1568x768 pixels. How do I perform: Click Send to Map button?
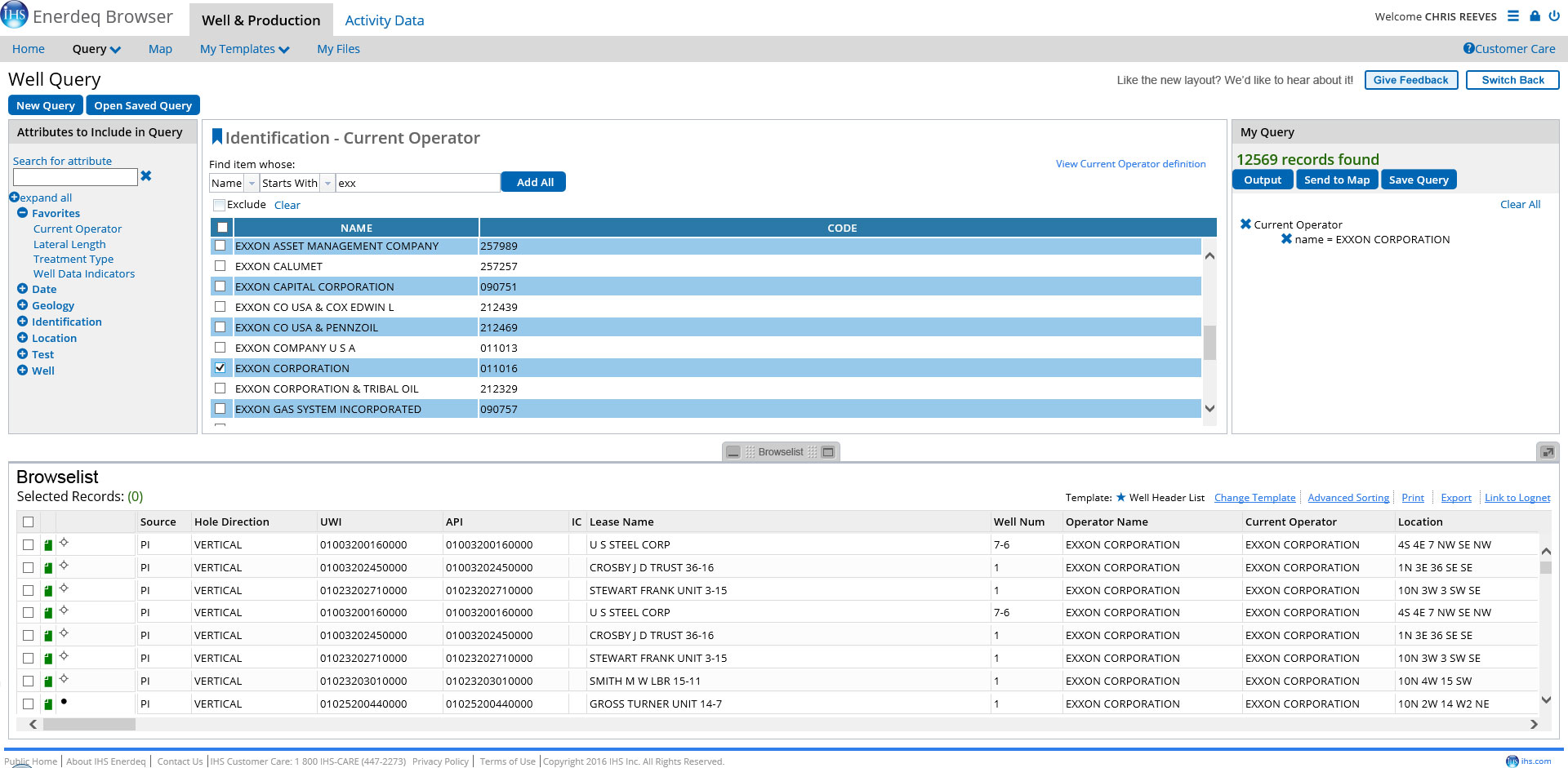1337,180
